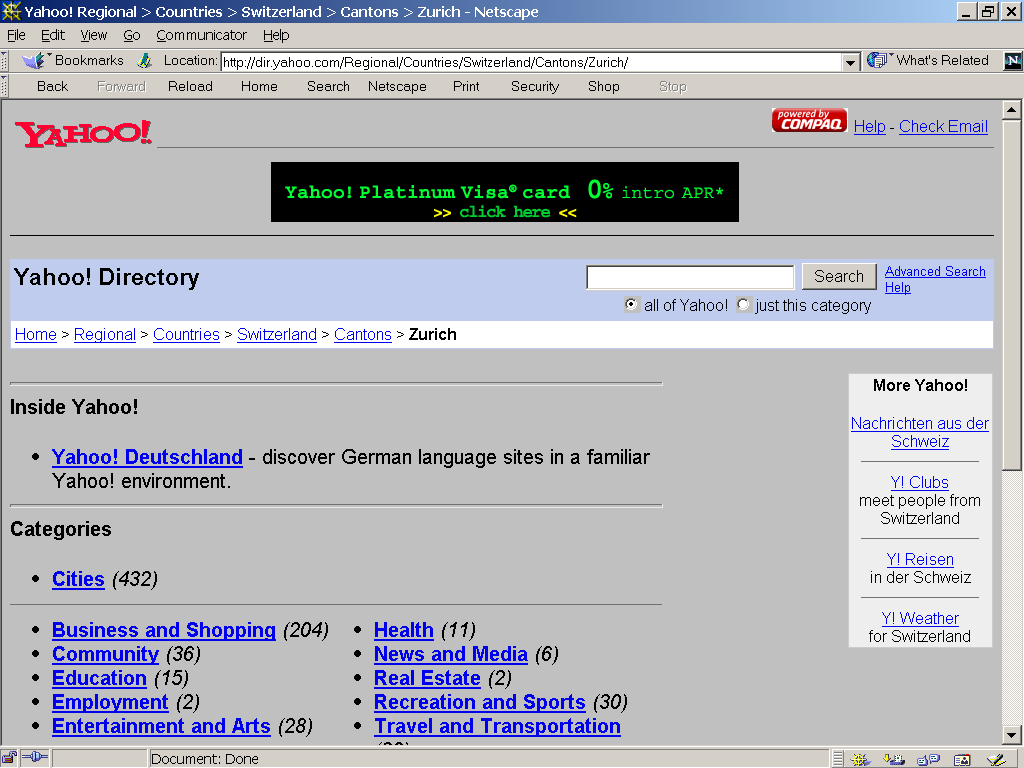
Task: Click the Location URL address field
Action: [x=532, y=63]
